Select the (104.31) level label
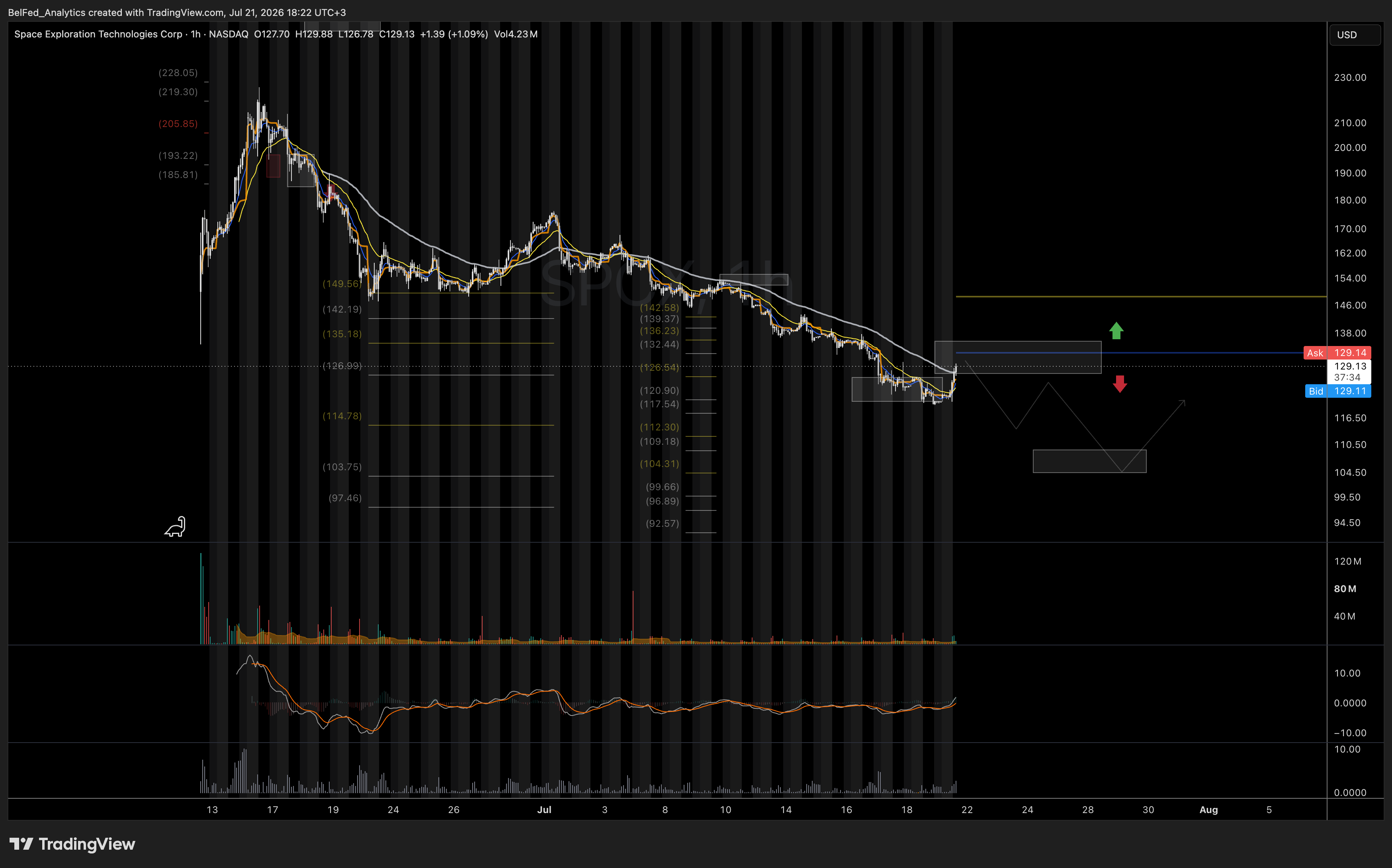 coord(659,464)
